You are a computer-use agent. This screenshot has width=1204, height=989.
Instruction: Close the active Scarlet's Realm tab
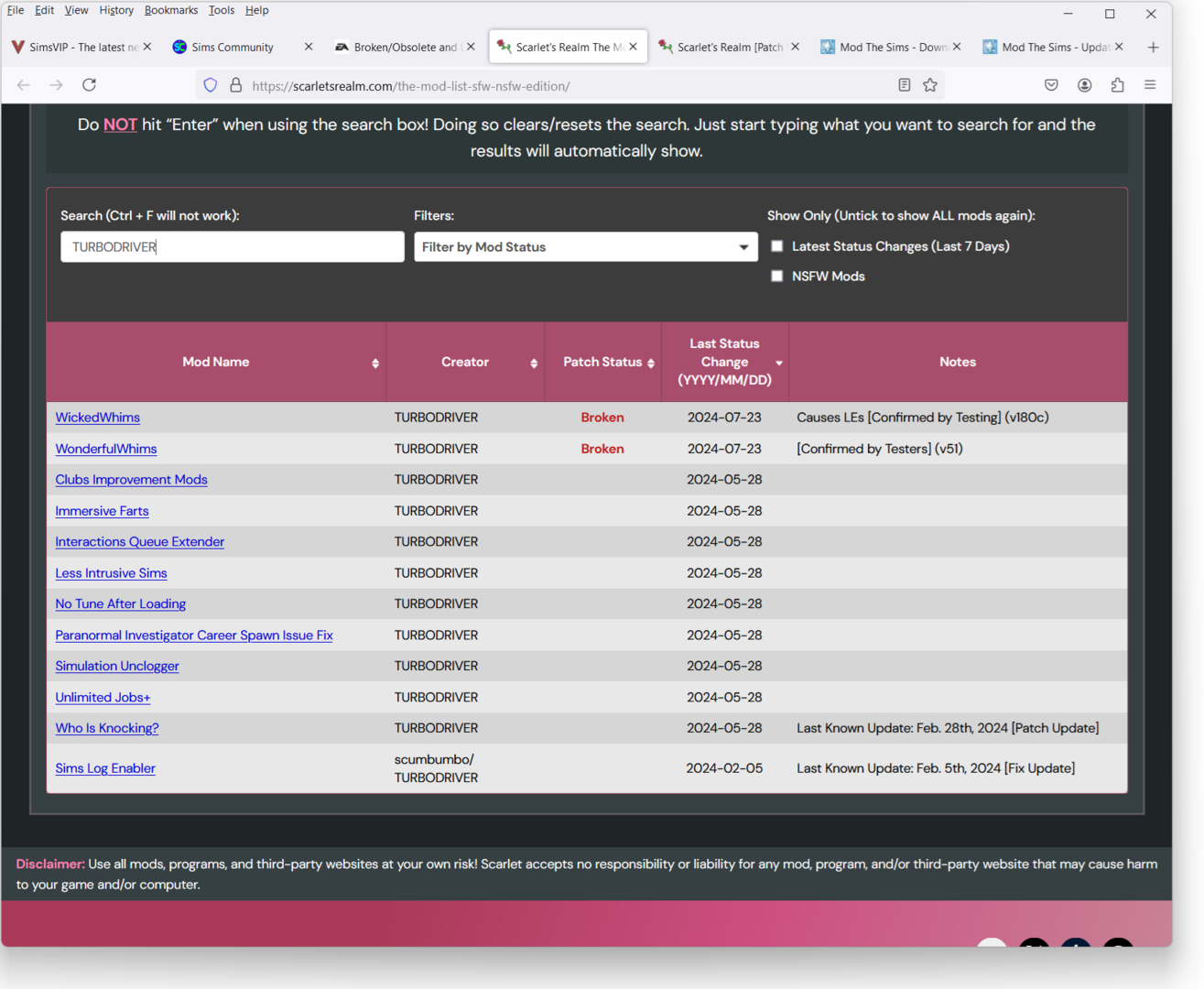[x=633, y=47]
